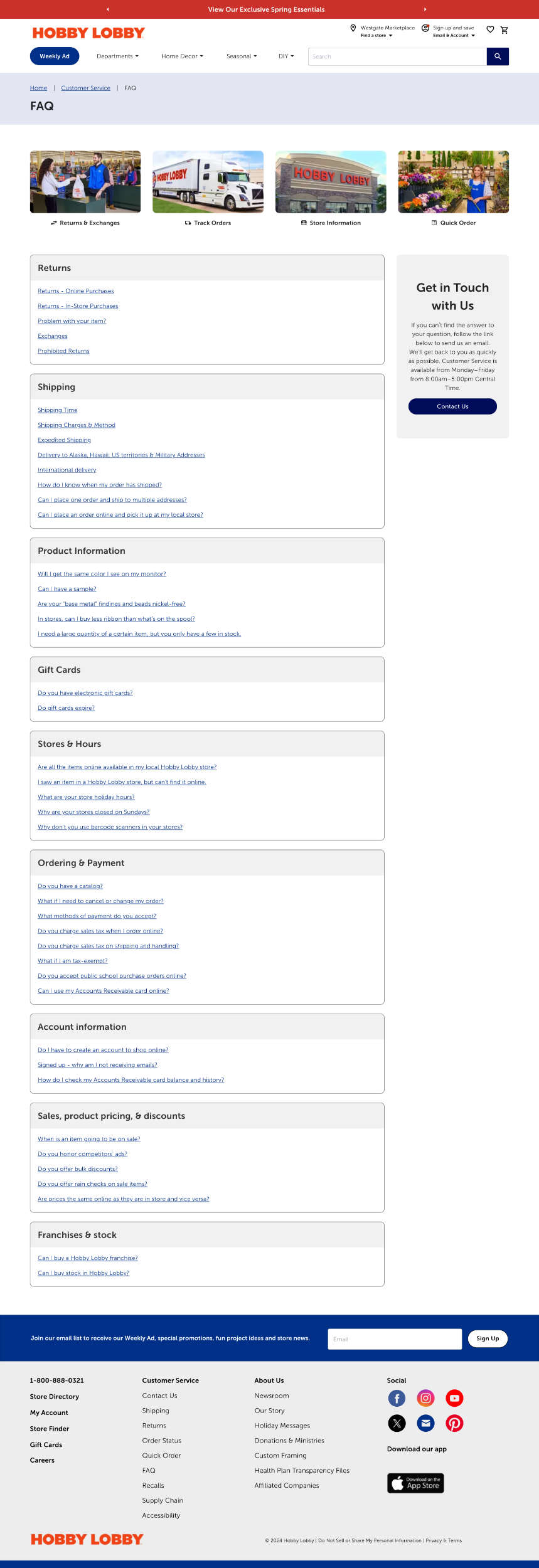
Task: Go back with the banner's left arrow
Action: click(108, 9)
